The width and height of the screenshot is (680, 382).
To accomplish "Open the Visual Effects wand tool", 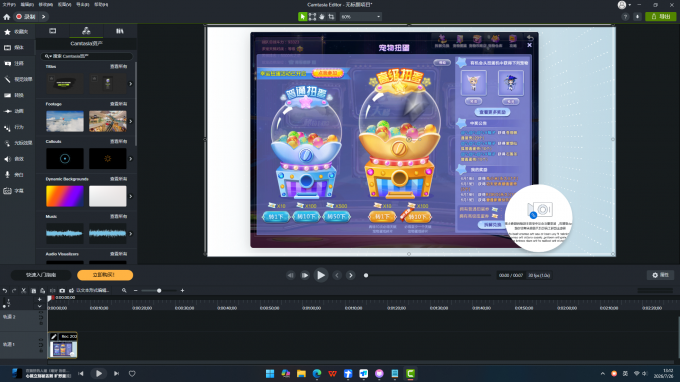I will (17, 79).
